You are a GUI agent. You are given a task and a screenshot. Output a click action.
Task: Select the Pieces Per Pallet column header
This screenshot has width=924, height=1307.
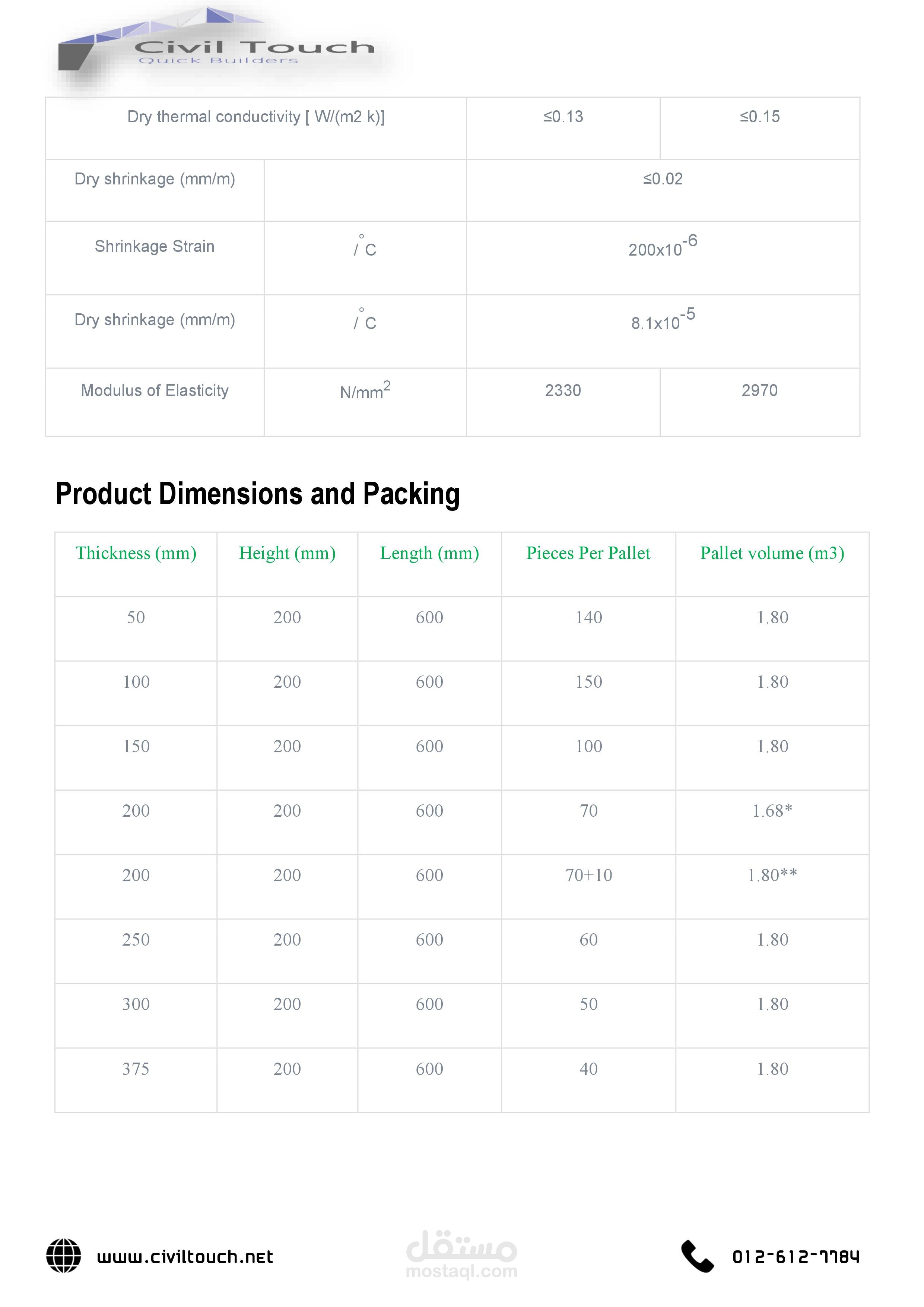pos(588,553)
